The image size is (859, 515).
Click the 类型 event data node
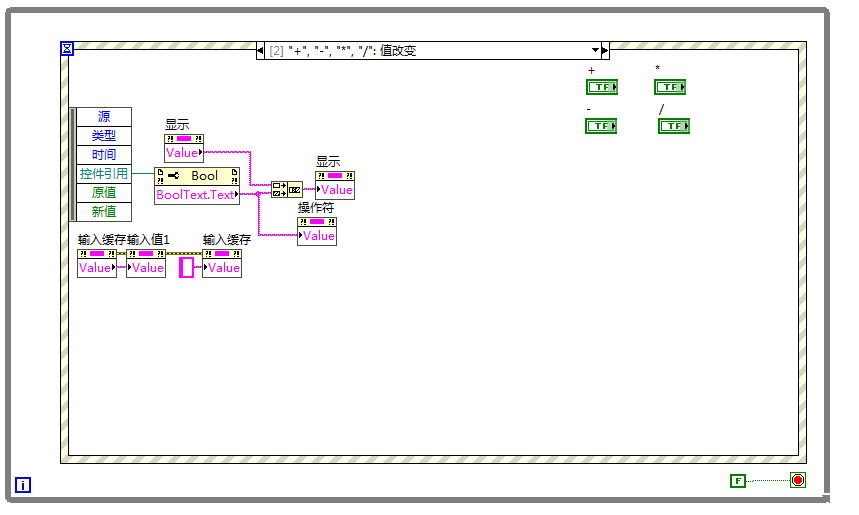pyautogui.click(x=104, y=136)
